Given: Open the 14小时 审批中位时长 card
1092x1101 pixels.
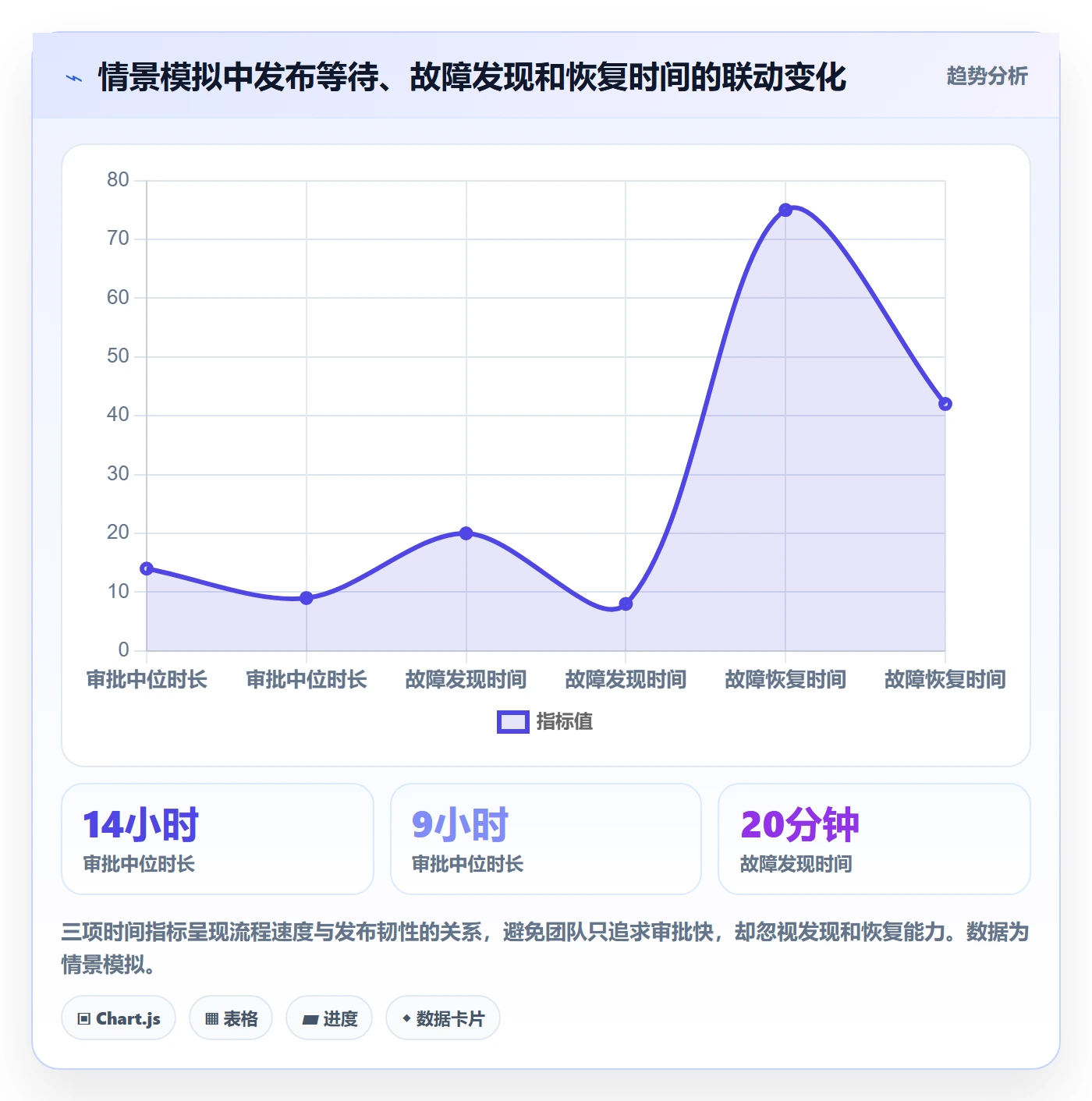Looking at the screenshot, I should 218,839.
